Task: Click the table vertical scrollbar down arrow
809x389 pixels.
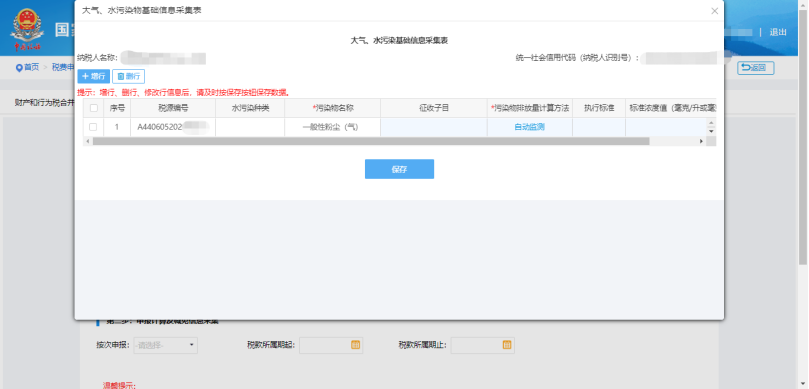Action: 711,132
